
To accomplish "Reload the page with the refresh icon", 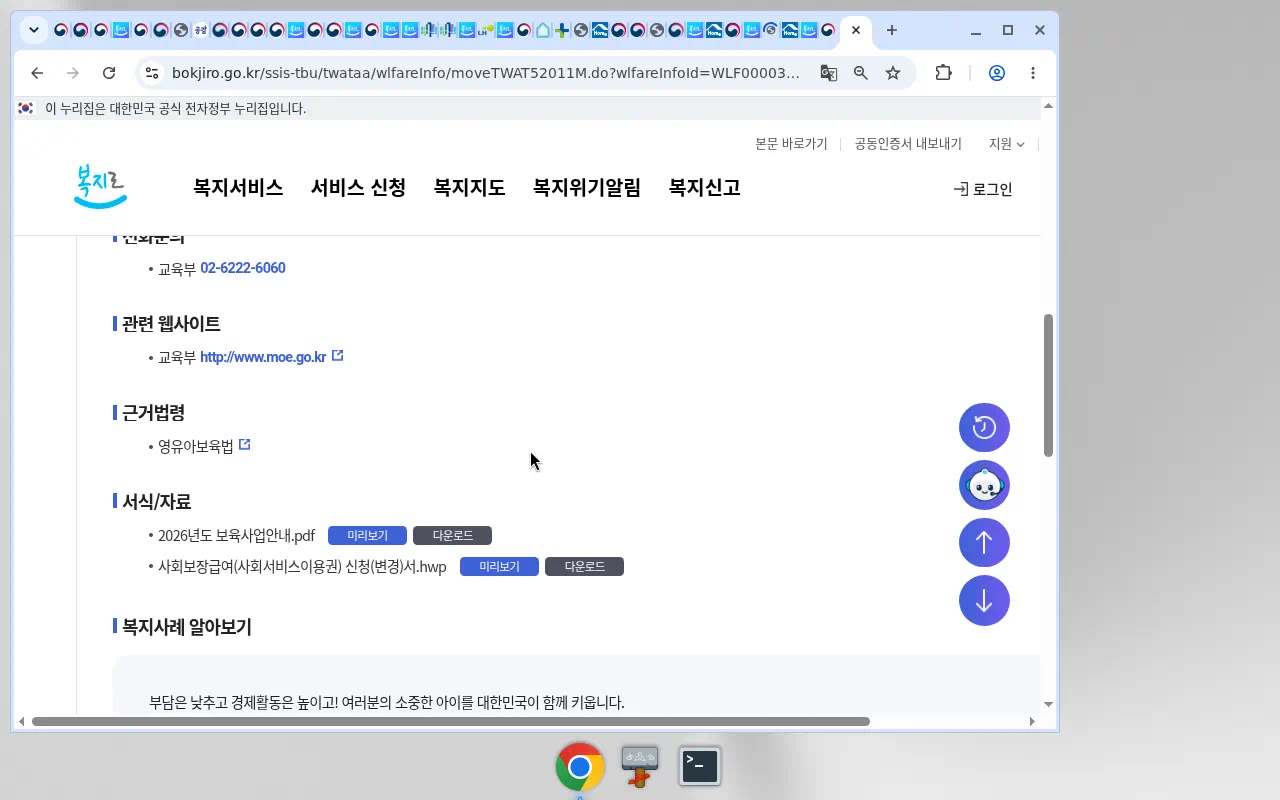I will point(109,73).
